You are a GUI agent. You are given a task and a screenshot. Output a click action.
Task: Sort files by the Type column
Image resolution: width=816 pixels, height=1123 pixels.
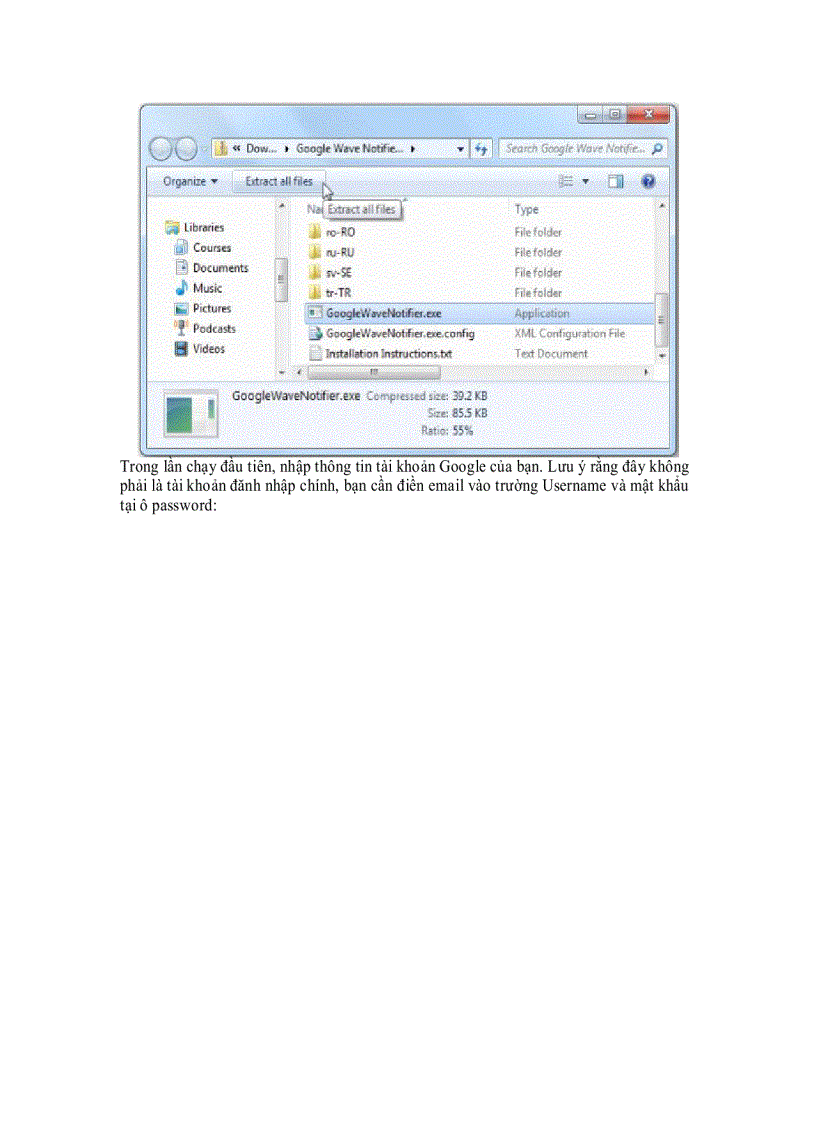pyautogui.click(x=524, y=209)
